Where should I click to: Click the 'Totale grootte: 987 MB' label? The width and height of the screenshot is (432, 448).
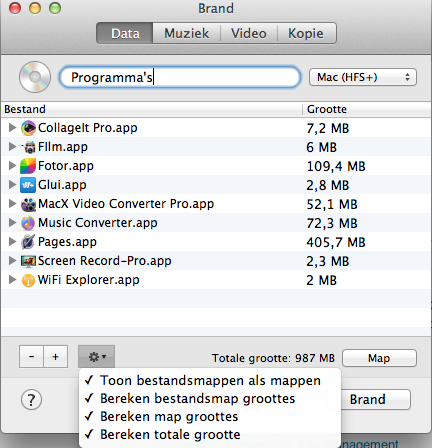point(273,358)
